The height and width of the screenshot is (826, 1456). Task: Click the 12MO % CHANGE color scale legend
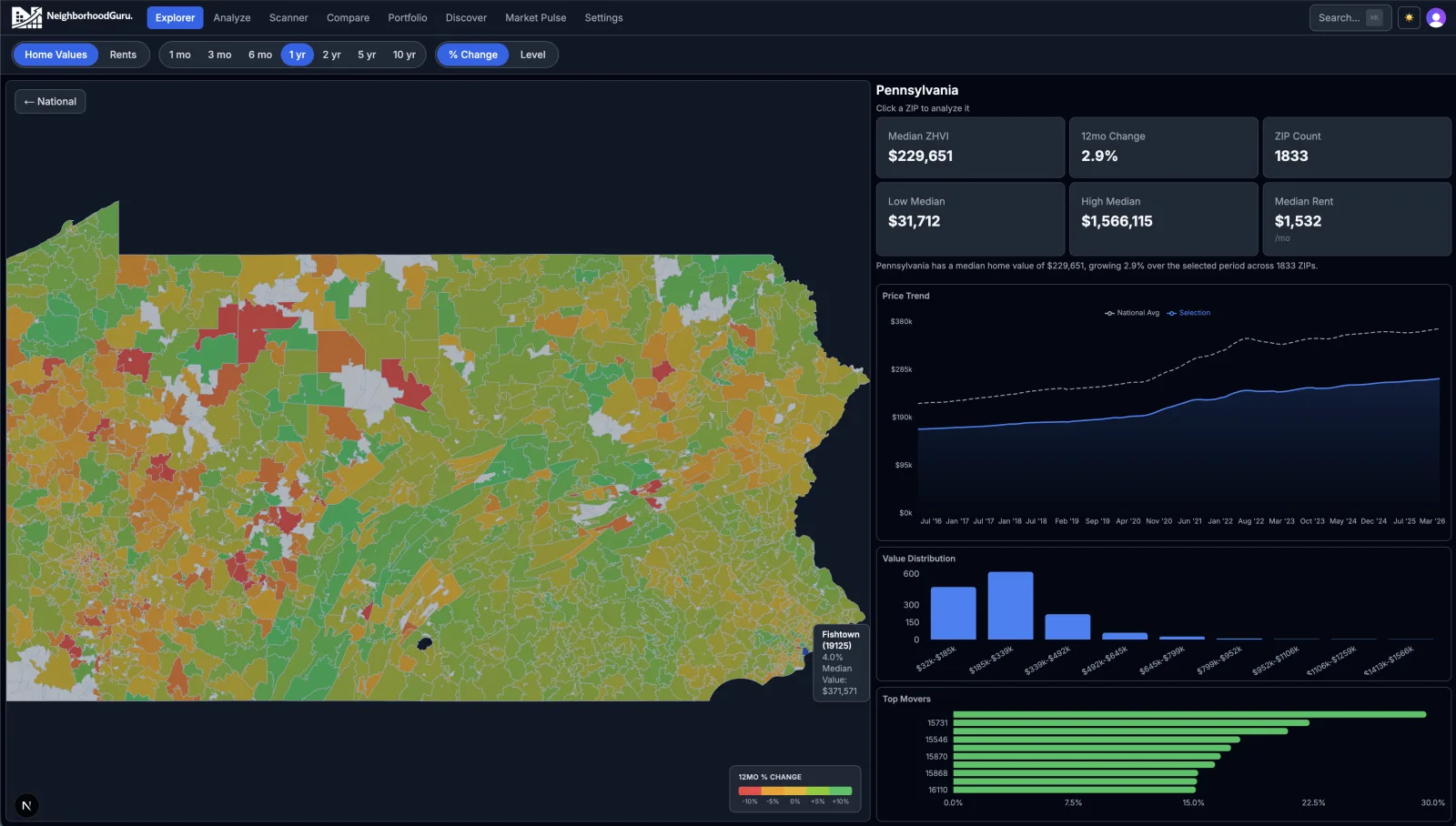pos(794,789)
